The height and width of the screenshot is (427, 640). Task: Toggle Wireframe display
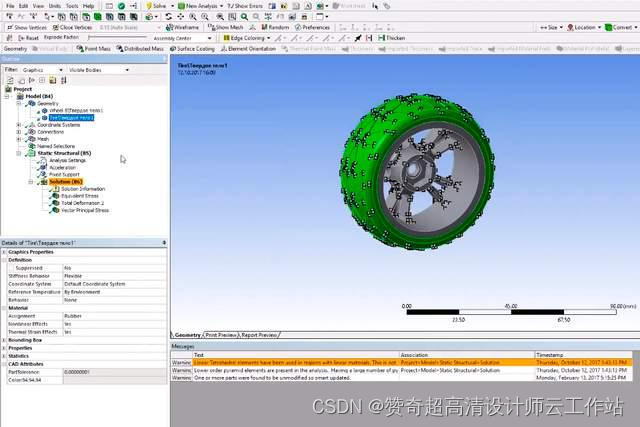(x=182, y=27)
